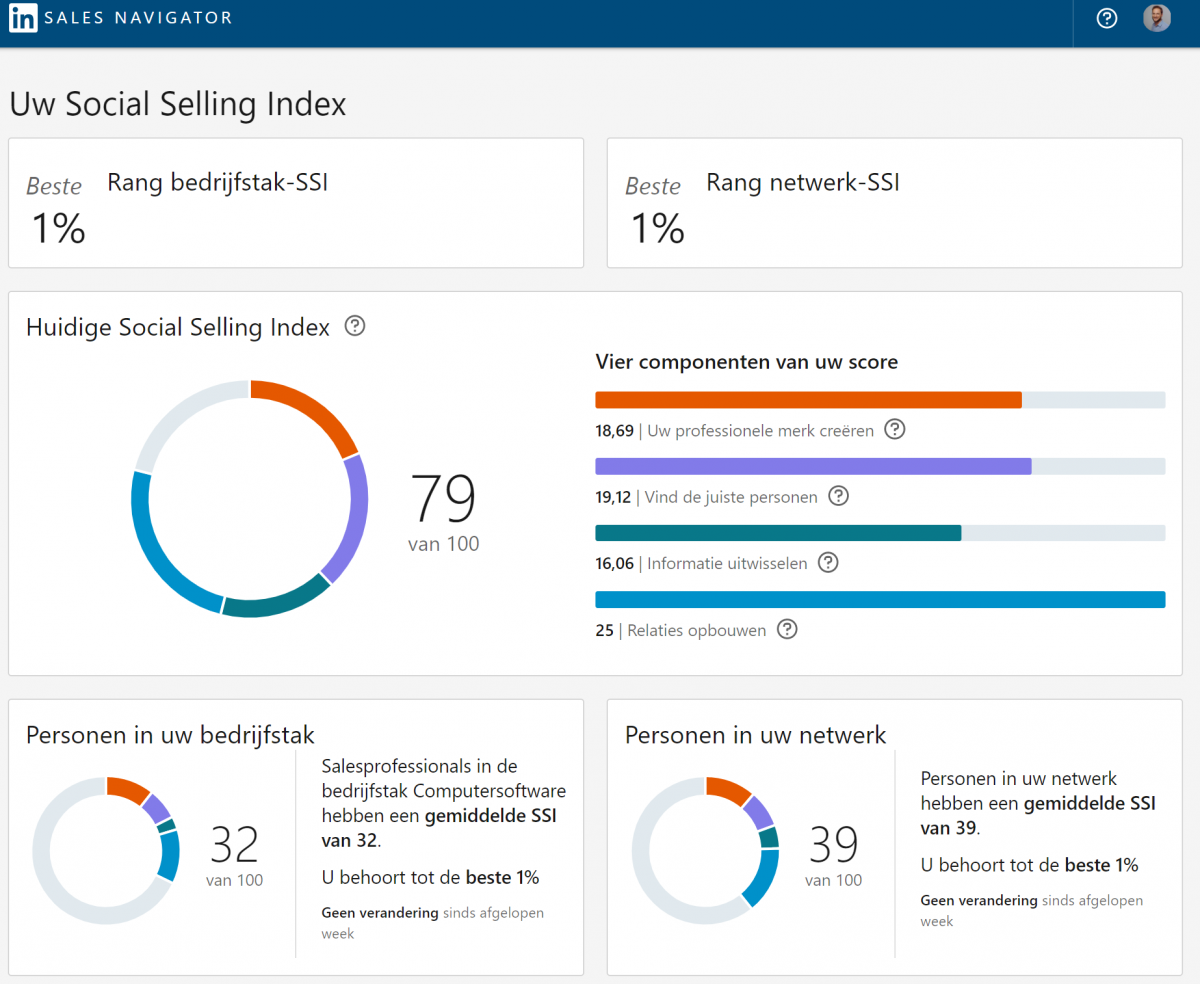This screenshot has height=984, width=1200.
Task: Click 'Personen in uw bedrijfstak' heading
Action: coord(170,736)
